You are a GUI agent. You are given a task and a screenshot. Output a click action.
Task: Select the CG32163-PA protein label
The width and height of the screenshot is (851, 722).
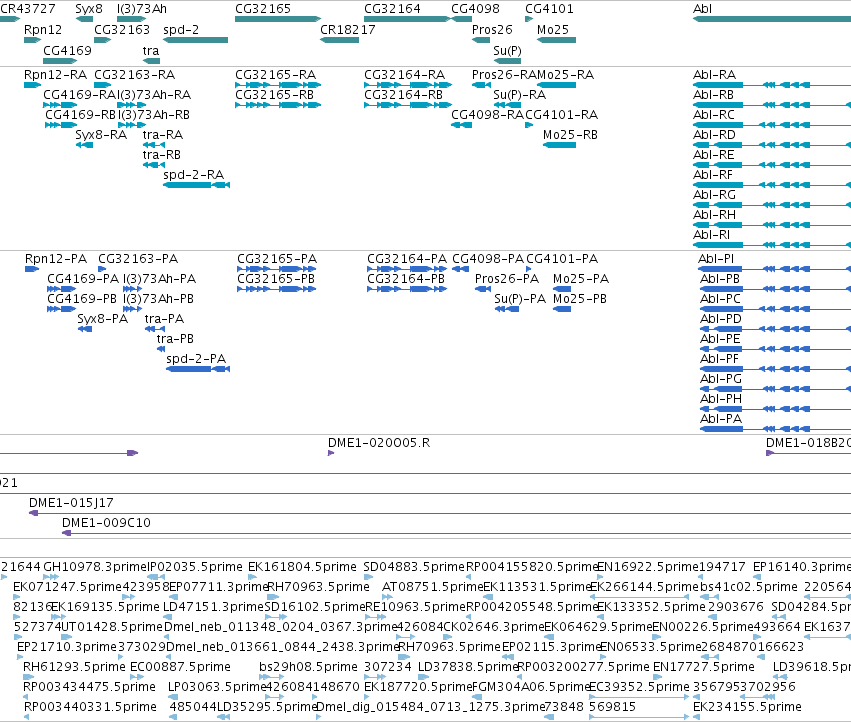138,259
